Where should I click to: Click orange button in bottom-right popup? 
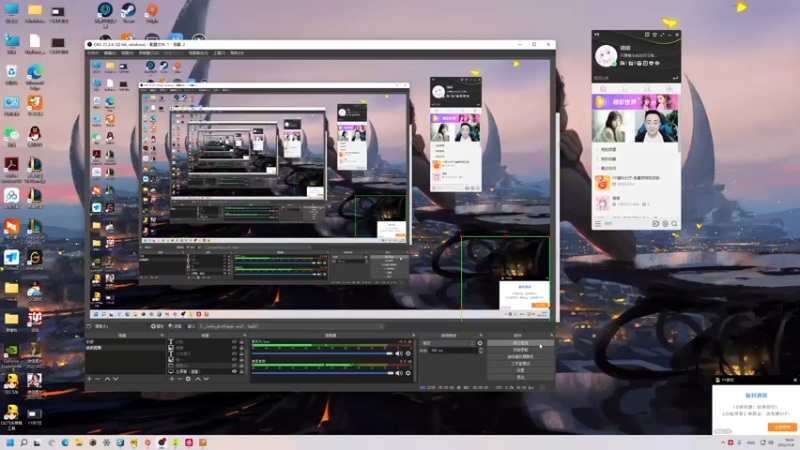click(782, 427)
